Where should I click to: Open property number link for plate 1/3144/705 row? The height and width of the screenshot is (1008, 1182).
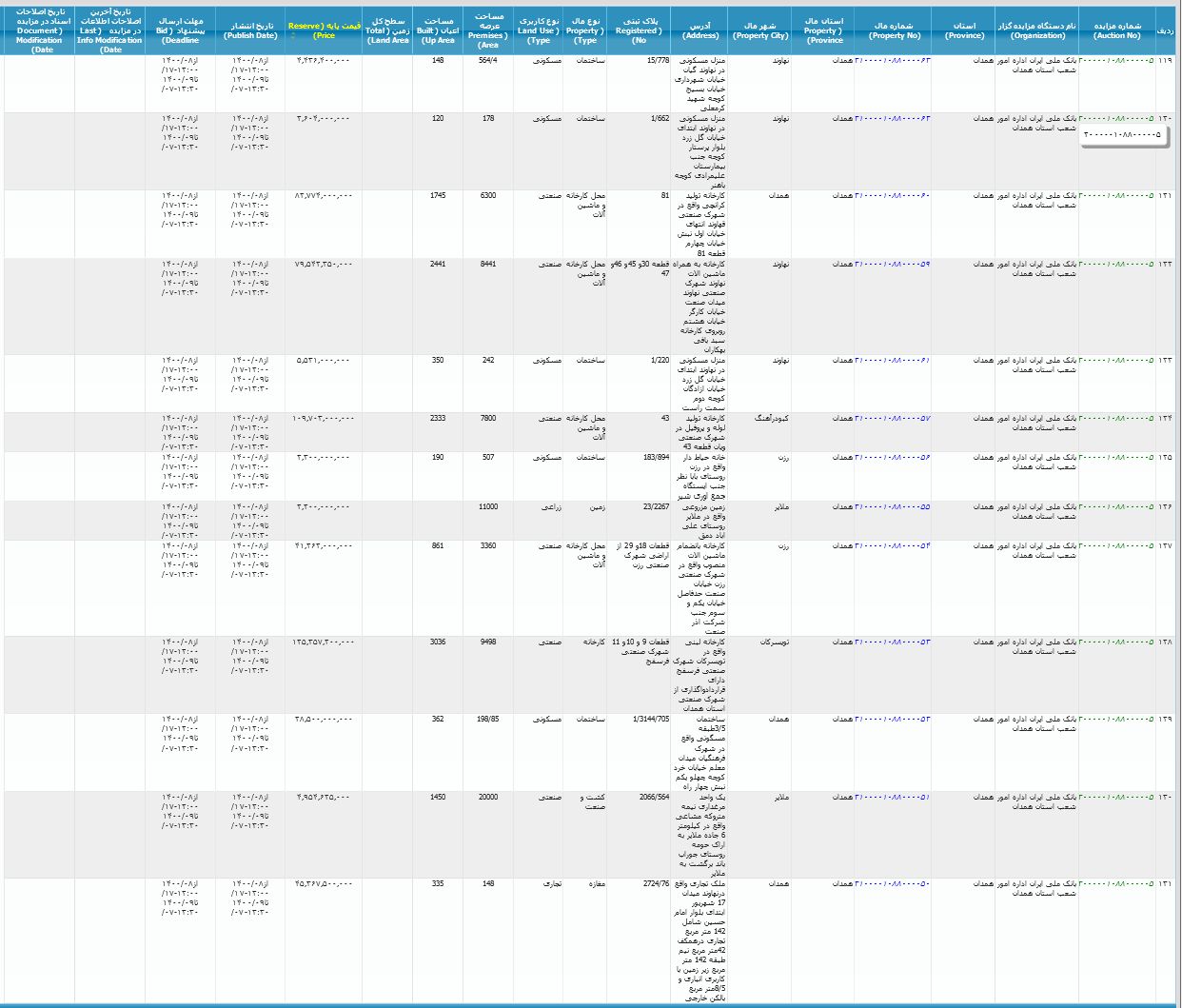coord(893,720)
